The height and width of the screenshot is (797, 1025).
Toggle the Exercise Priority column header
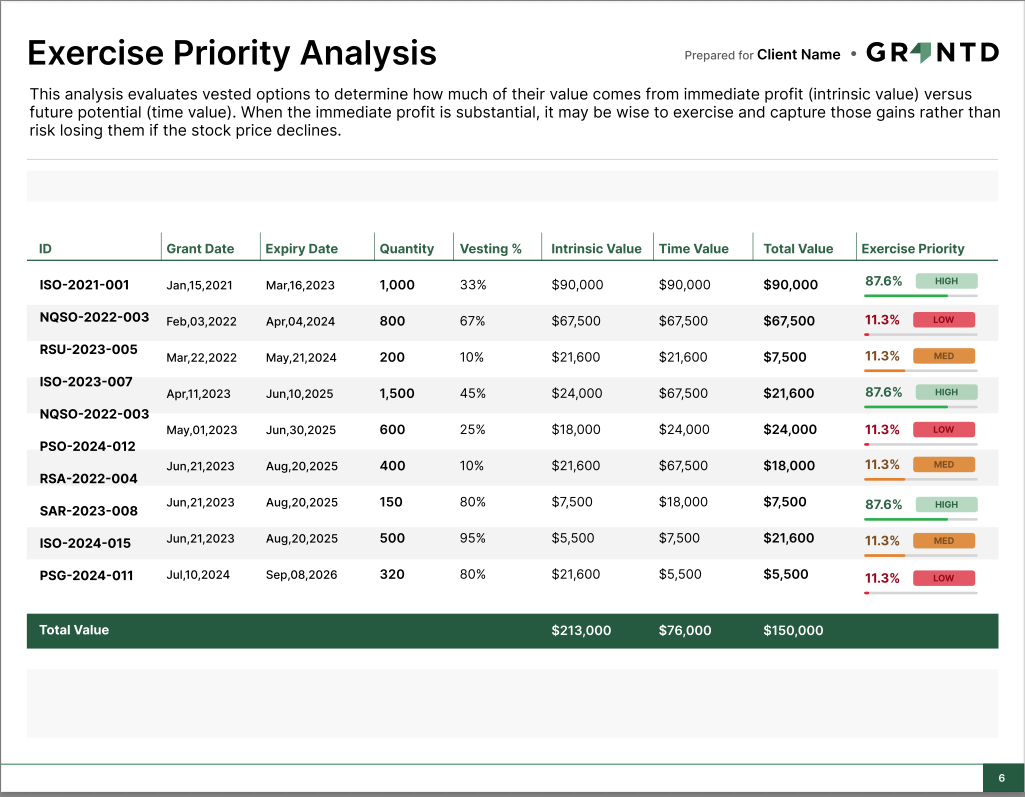click(x=913, y=248)
